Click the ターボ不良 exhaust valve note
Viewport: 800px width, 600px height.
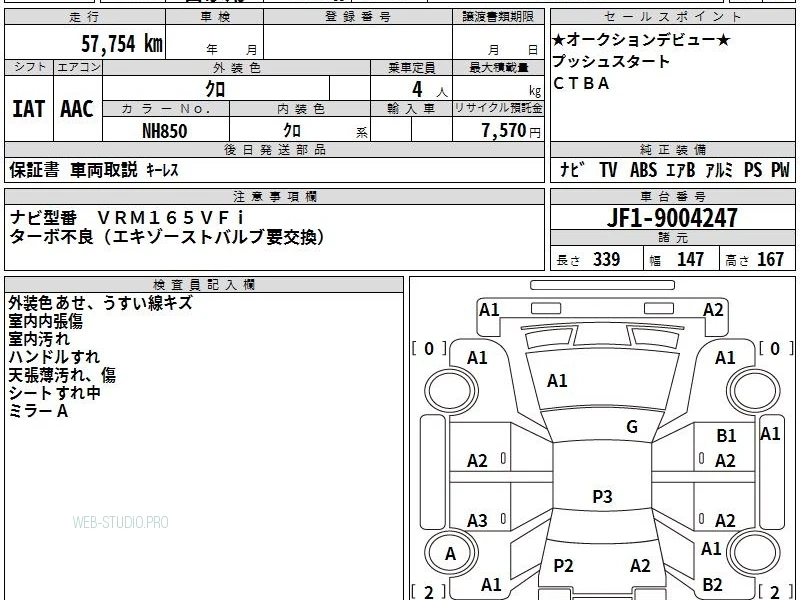(166, 237)
